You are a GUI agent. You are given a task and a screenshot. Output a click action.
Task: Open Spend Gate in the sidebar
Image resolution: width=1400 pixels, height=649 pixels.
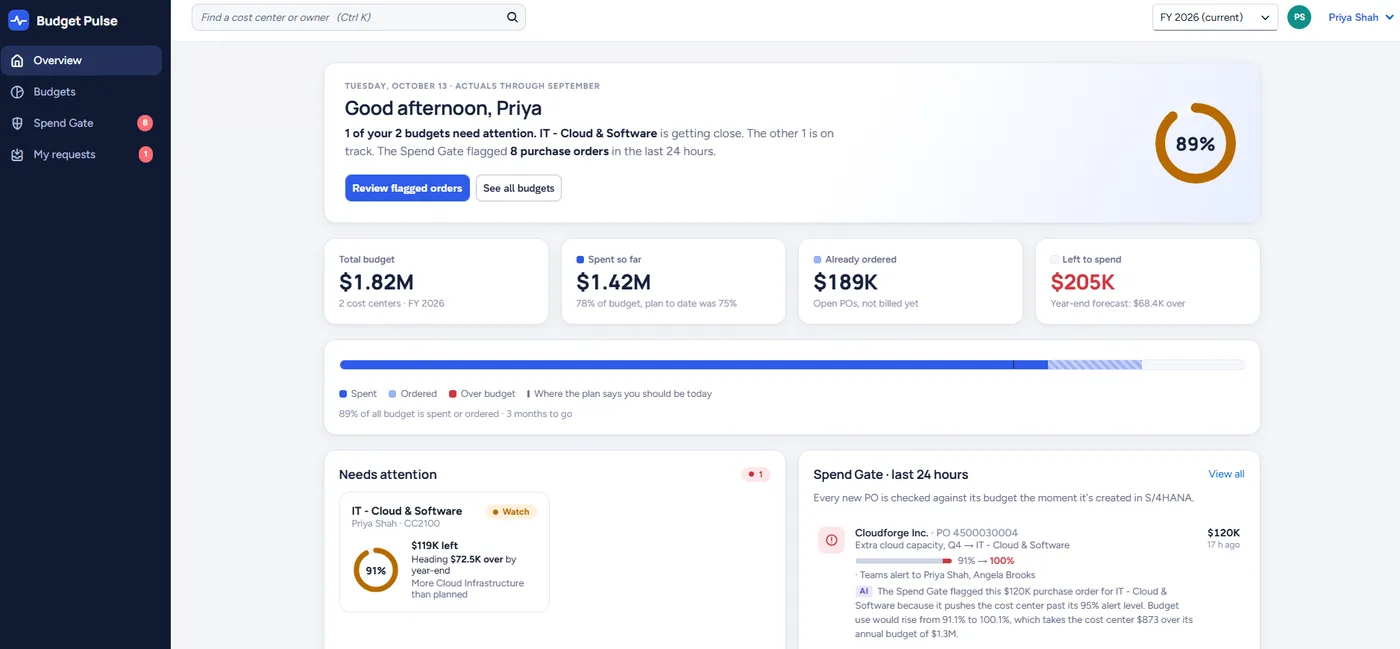coord(81,123)
